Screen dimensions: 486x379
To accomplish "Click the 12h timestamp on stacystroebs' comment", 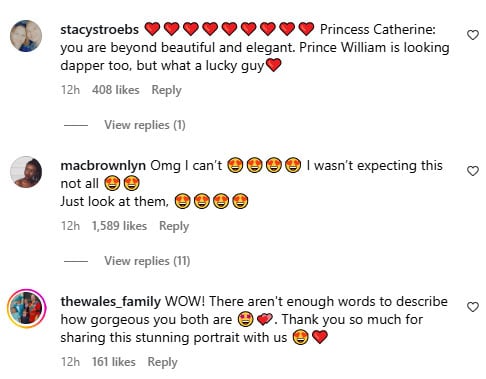I will click(70, 90).
